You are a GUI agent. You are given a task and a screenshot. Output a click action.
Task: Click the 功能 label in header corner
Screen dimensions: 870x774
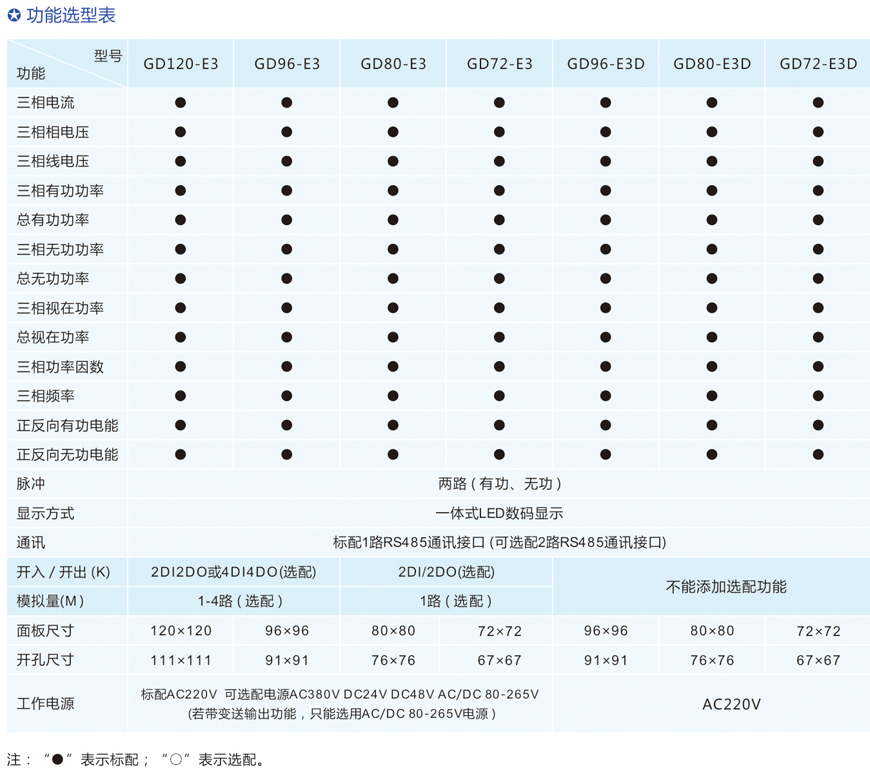tap(31, 73)
